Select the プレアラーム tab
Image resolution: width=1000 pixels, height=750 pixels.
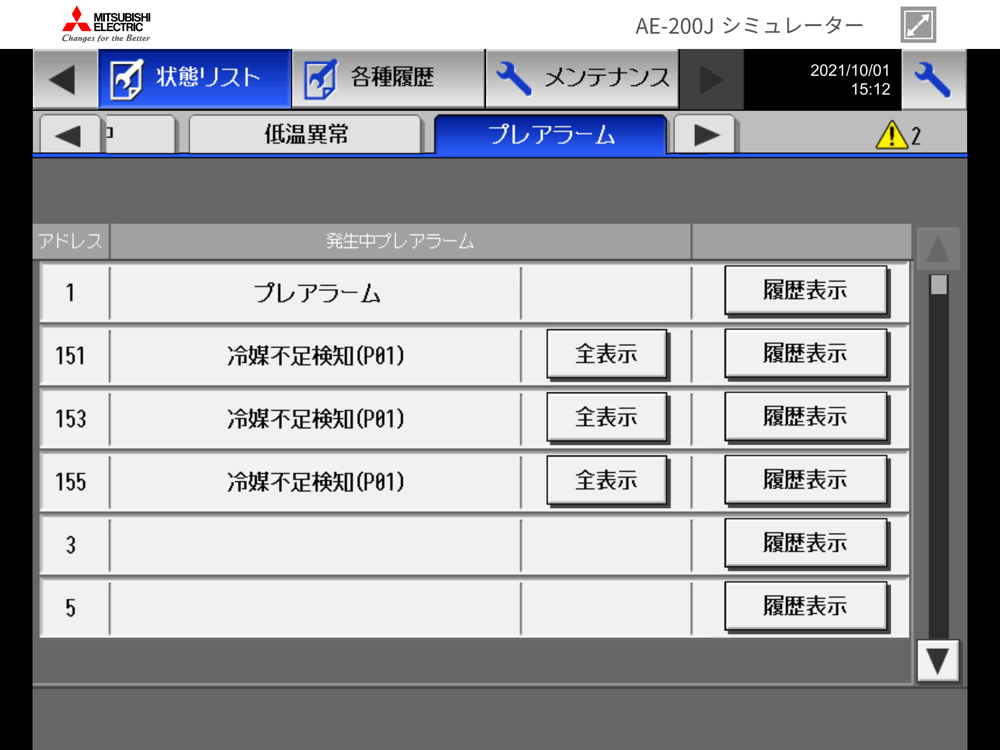coord(550,135)
